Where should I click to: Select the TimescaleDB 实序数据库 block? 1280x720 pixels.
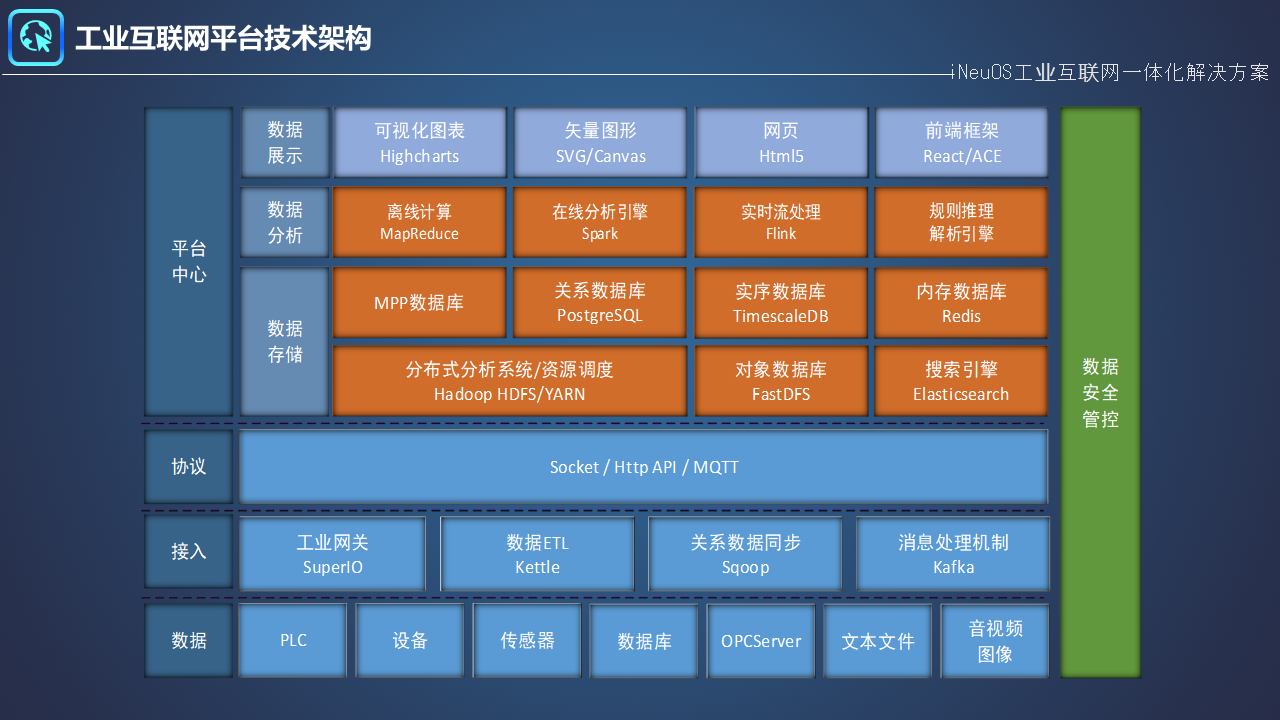point(781,303)
